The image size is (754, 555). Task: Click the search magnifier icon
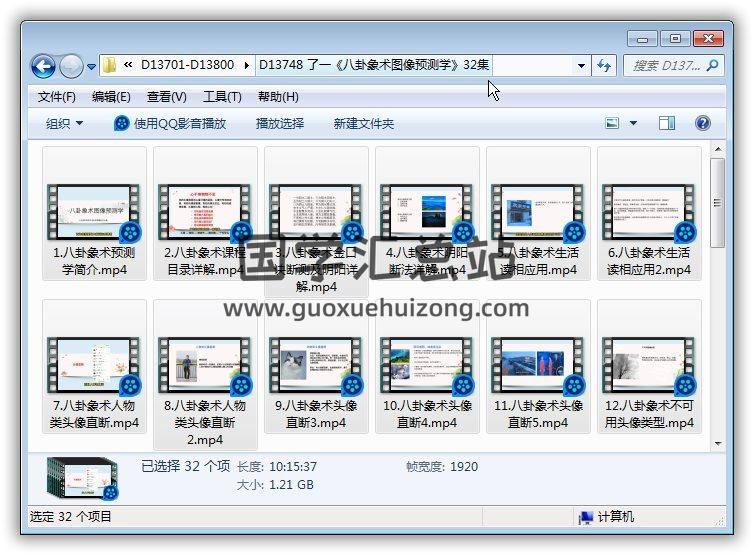point(713,65)
